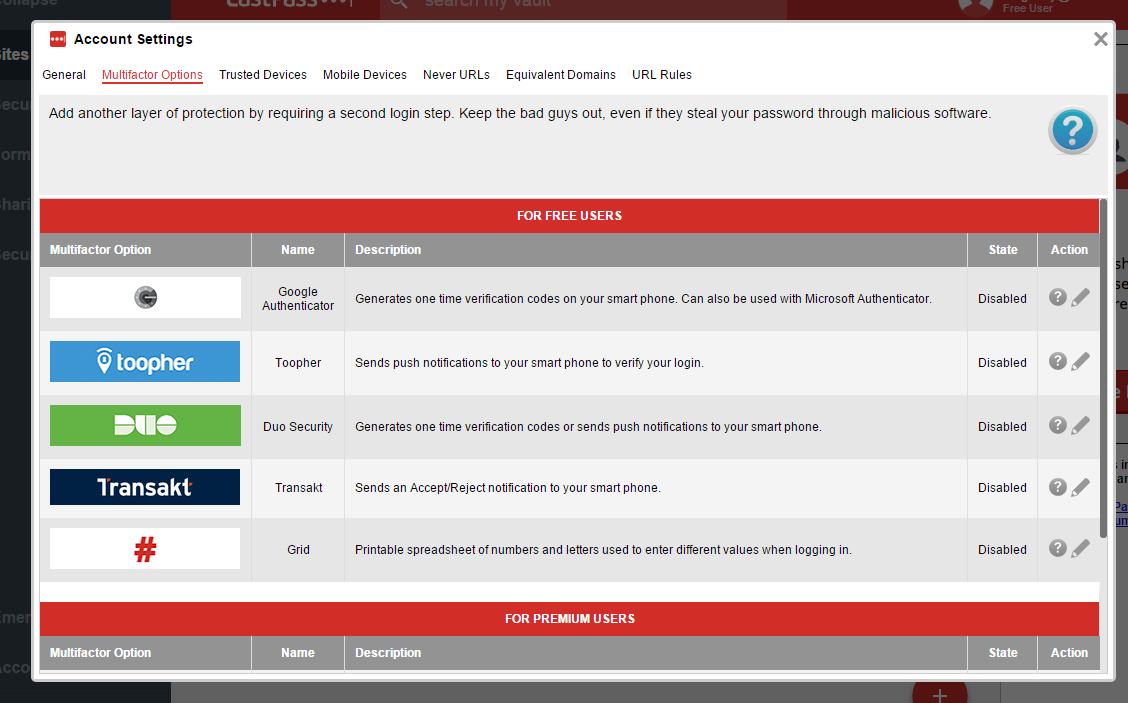Edit Transakt settings with pencil icon
Viewport: 1128px width, 703px height.
(x=1080, y=487)
